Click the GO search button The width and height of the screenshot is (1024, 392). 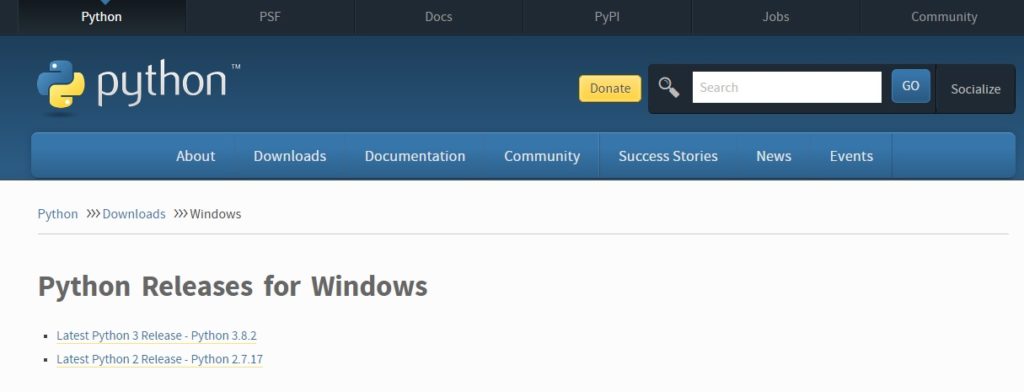910,86
